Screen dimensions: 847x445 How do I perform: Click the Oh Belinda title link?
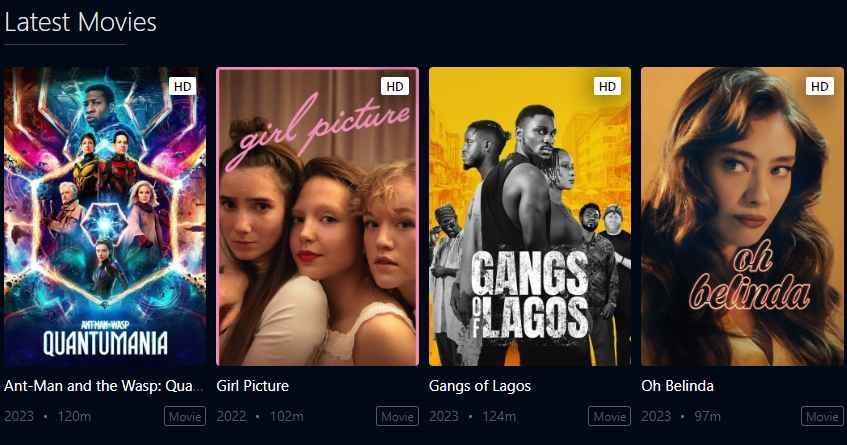pyautogui.click(x=677, y=386)
